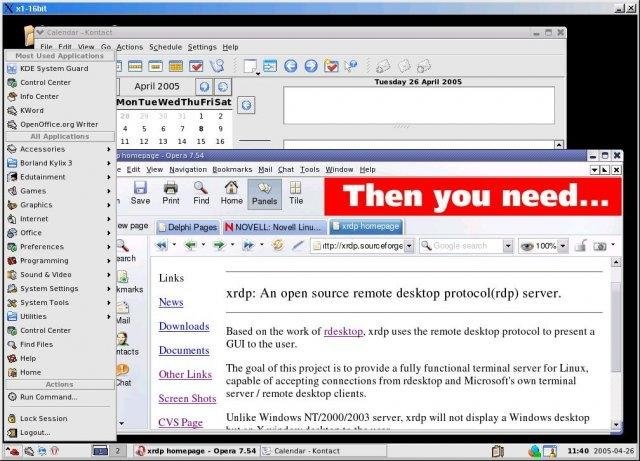
Task: Open the Tools menu in Opera
Action: (310, 169)
